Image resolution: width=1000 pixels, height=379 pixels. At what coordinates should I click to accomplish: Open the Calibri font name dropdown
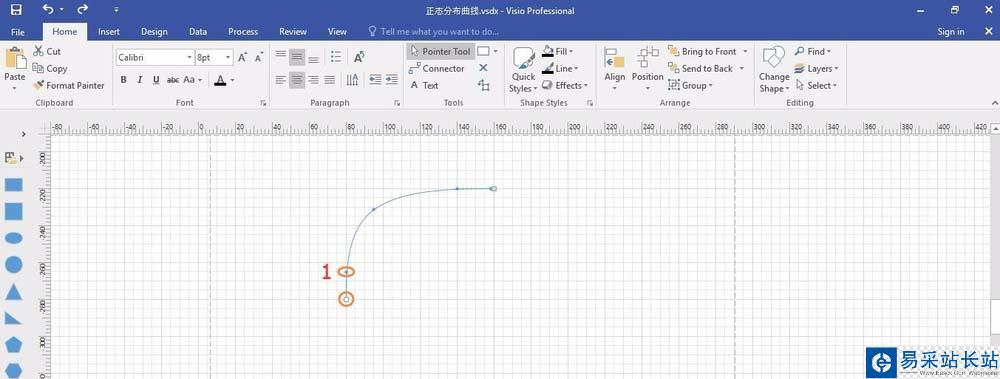pyautogui.click(x=155, y=57)
